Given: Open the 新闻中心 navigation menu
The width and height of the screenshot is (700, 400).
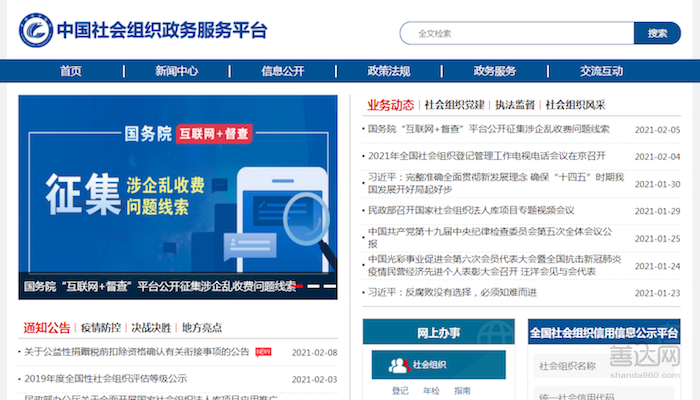Looking at the screenshot, I should pos(176,71).
